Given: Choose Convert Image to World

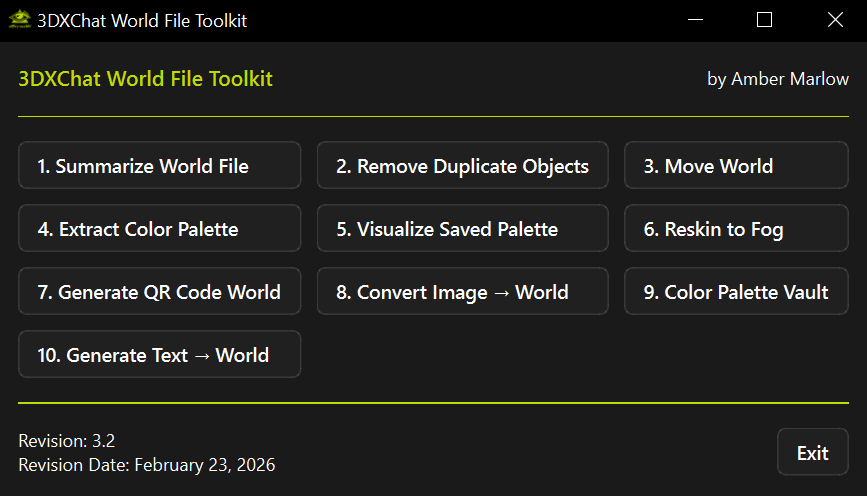Looking at the screenshot, I should coord(462,292).
